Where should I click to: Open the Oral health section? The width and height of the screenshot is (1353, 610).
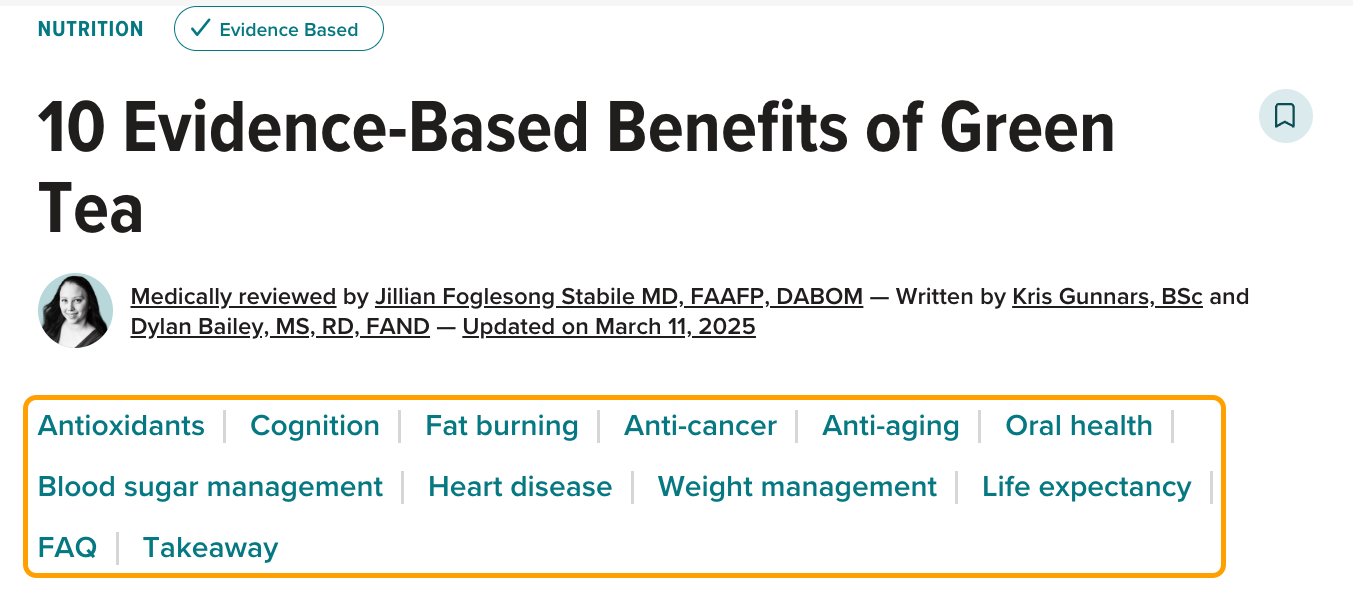pos(1078,425)
